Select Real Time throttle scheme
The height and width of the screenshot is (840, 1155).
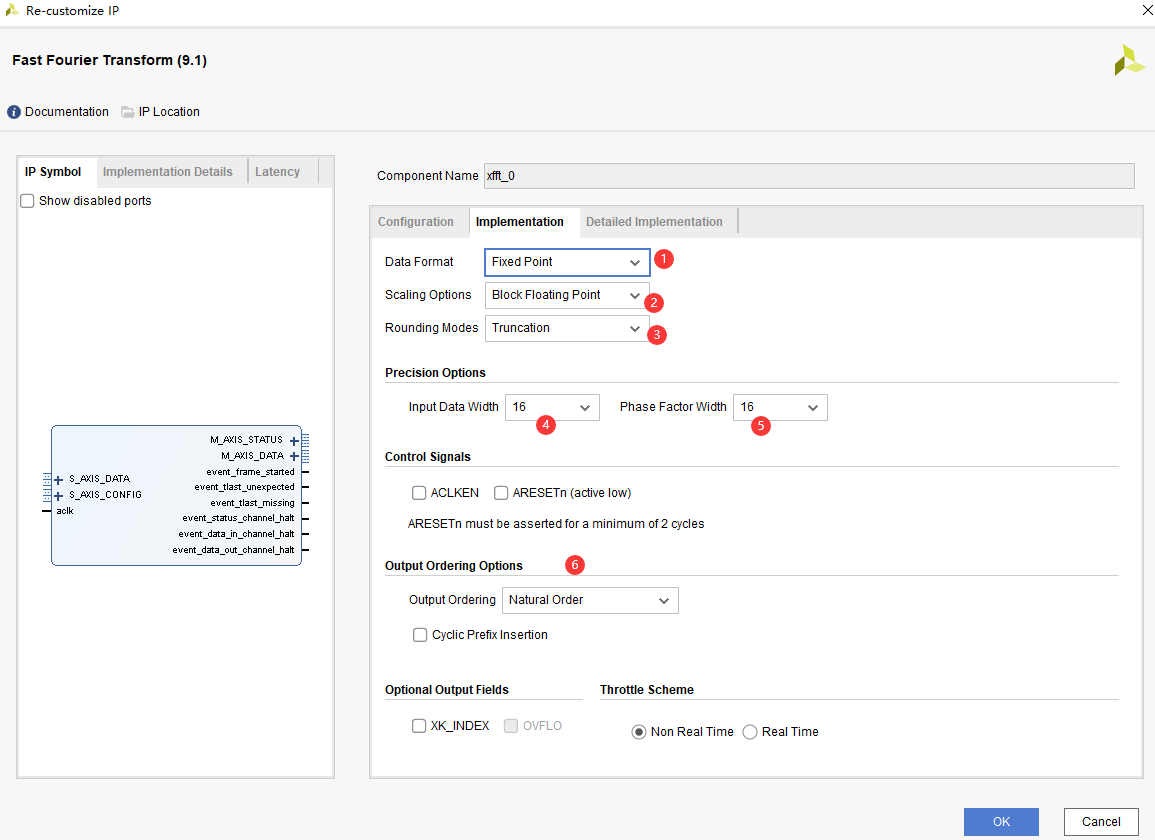[x=750, y=732]
